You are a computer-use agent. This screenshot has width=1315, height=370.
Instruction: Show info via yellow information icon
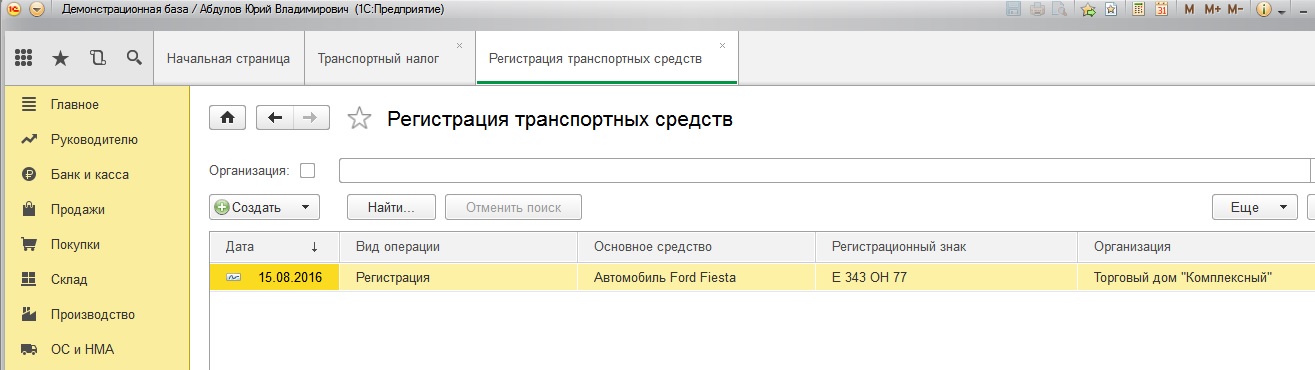point(1263,10)
